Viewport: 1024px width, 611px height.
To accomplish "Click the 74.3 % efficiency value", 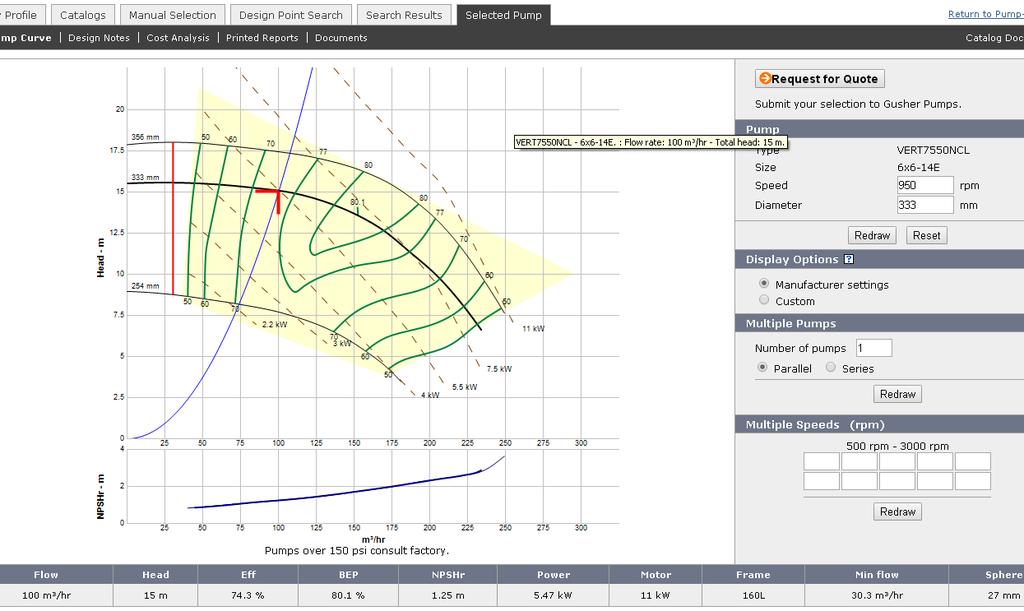I will pos(248,595).
